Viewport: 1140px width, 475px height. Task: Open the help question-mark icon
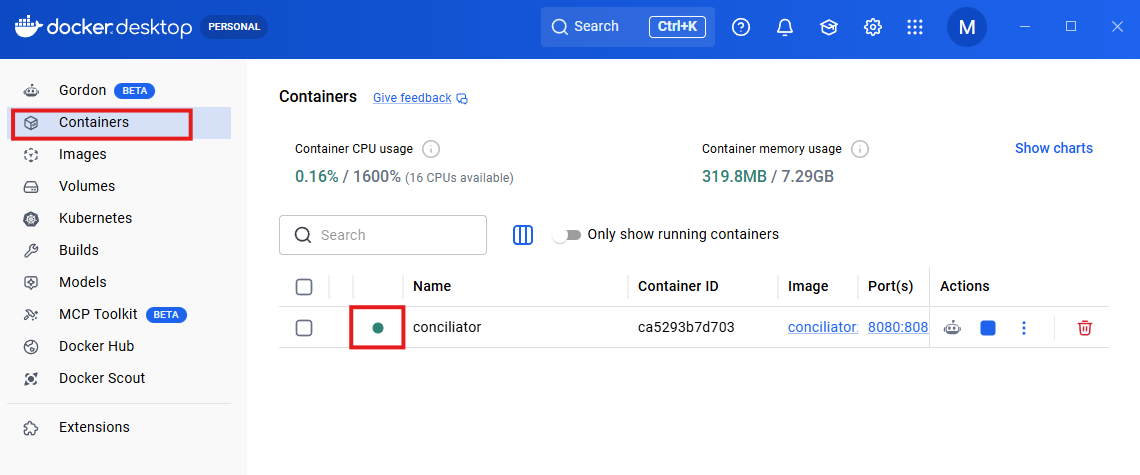point(741,27)
